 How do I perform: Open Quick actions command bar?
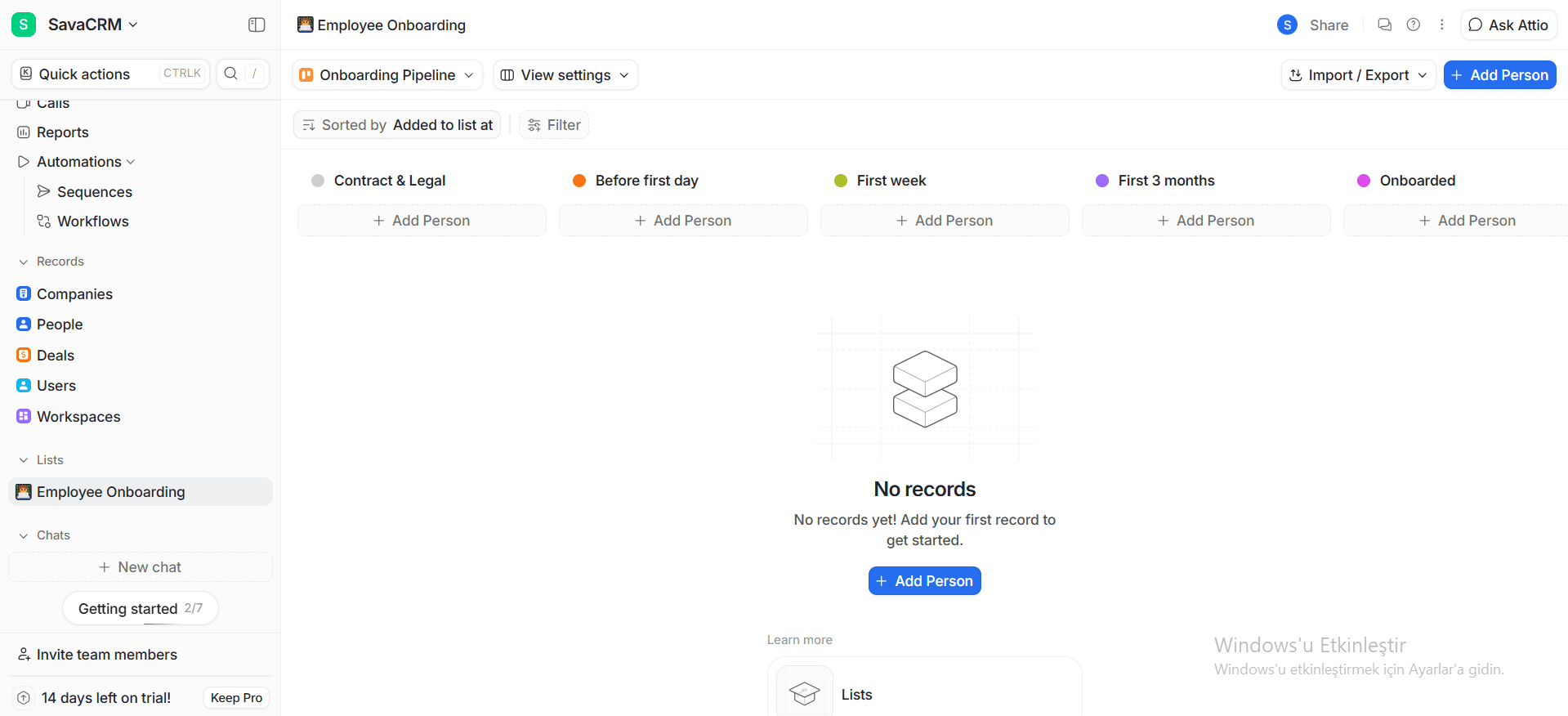pos(110,74)
